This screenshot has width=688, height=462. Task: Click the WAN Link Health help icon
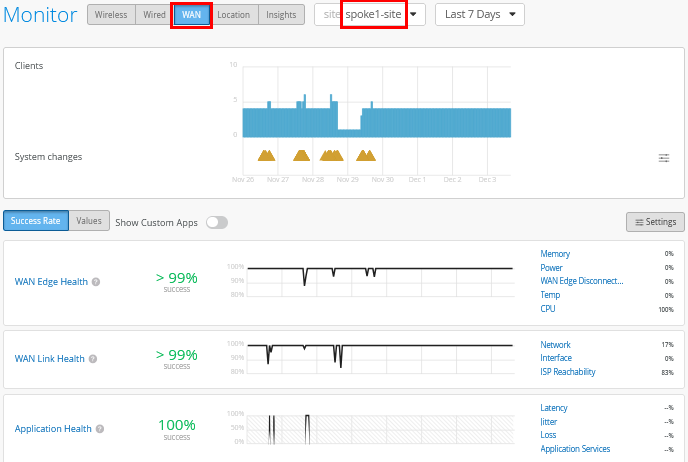(93, 359)
